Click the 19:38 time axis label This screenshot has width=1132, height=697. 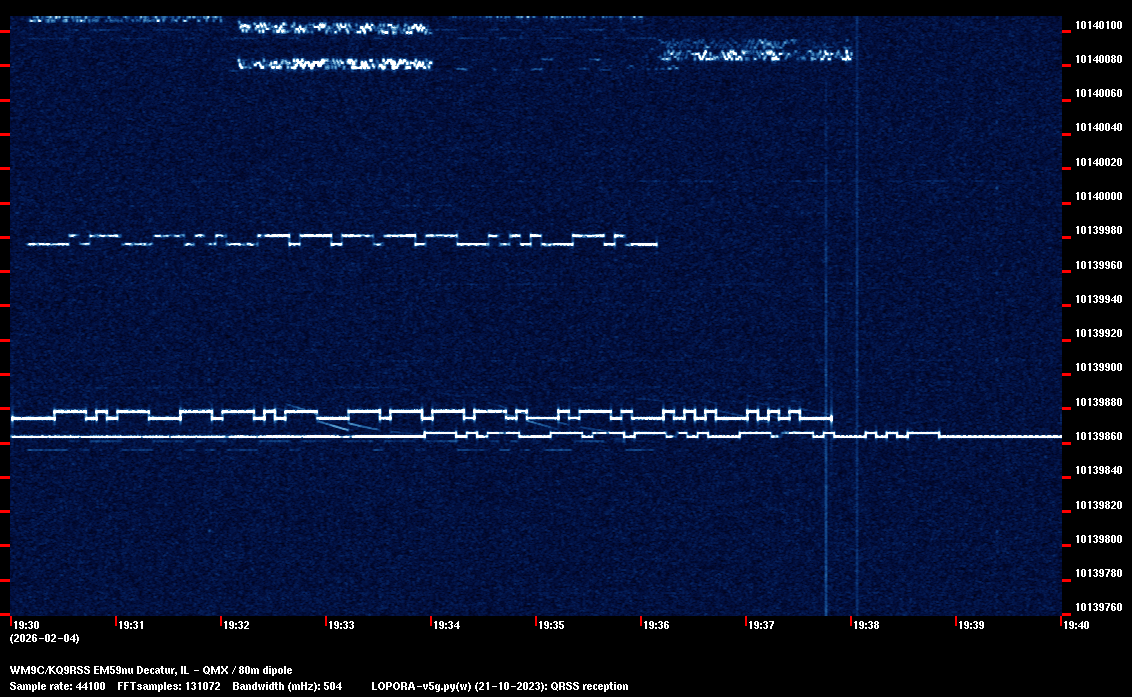pos(866,625)
